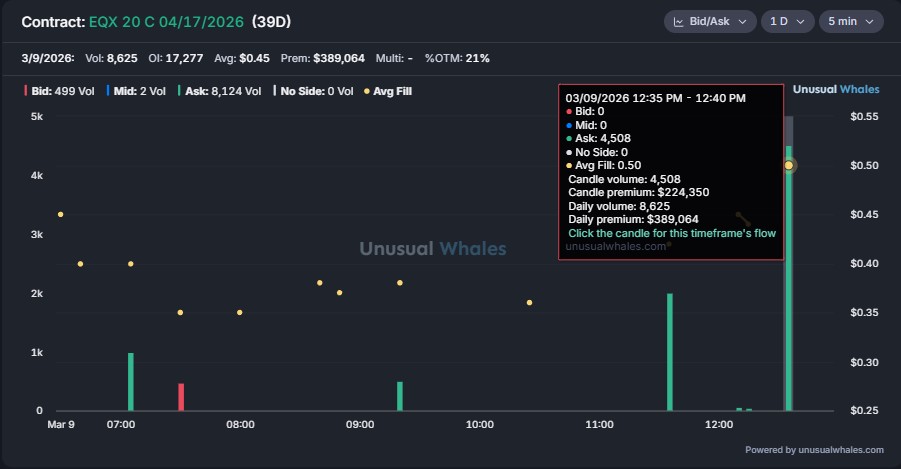Toggle the No Side: 0 Vol legend entry
This screenshot has width=901, height=469.
(x=313, y=91)
